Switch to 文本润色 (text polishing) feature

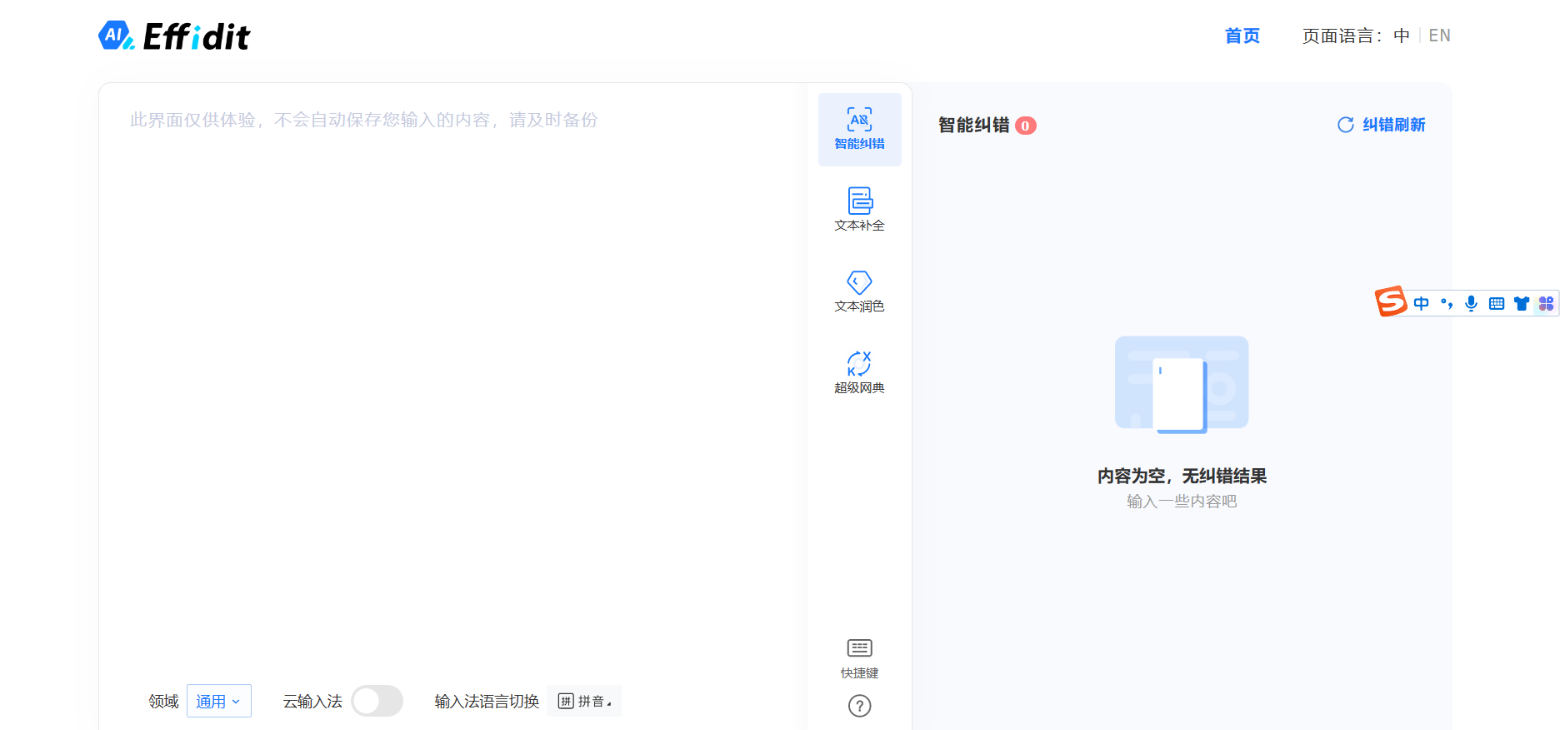[x=860, y=291]
